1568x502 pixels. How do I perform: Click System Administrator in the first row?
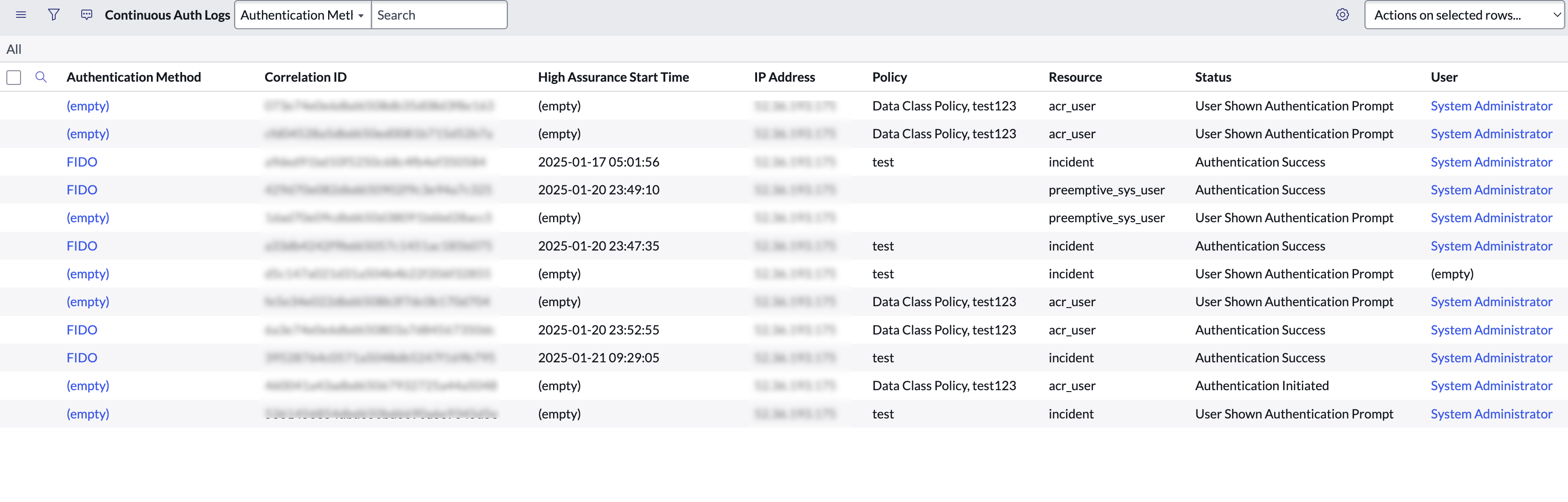[1491, 106]
